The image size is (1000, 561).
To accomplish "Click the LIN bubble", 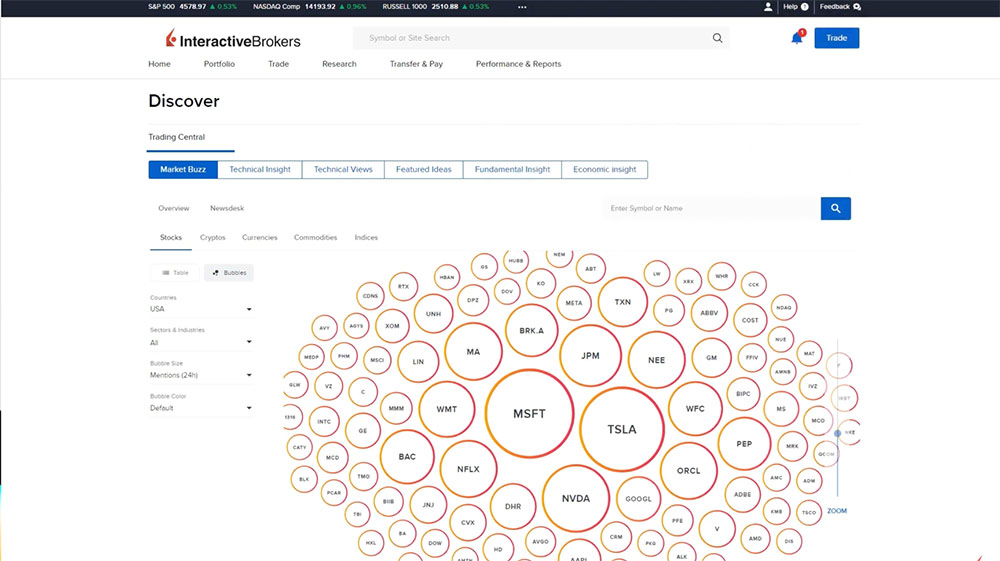I will [x=418, y=361].
